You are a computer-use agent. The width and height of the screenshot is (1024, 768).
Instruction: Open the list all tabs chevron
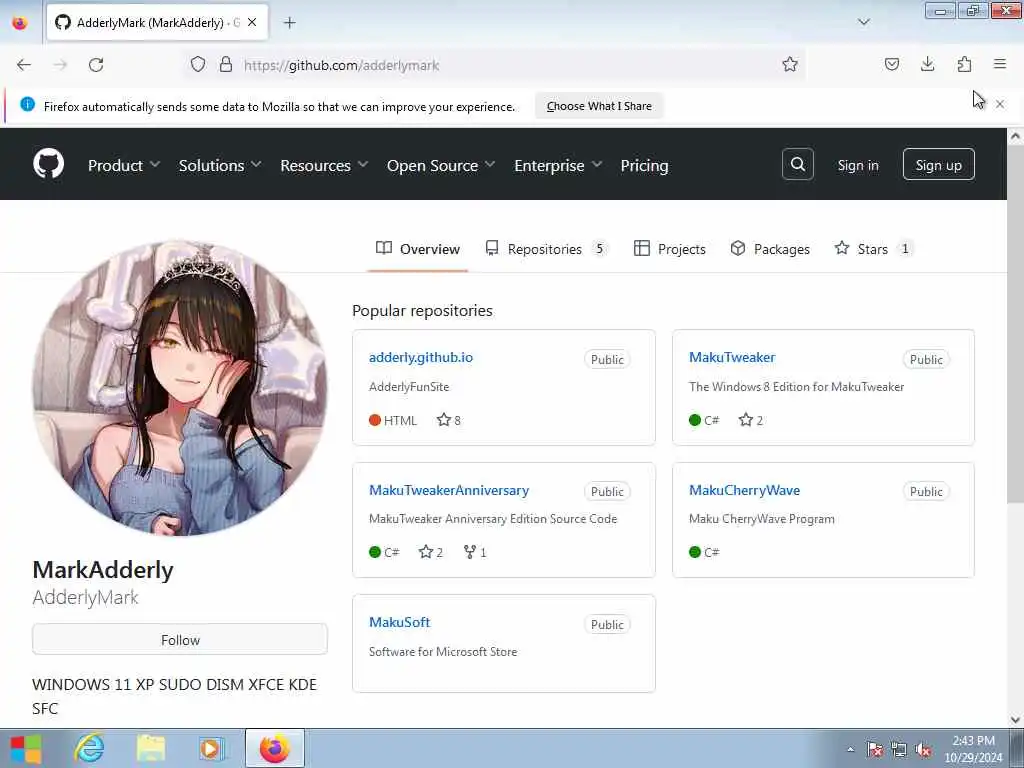tap(863, 22)
